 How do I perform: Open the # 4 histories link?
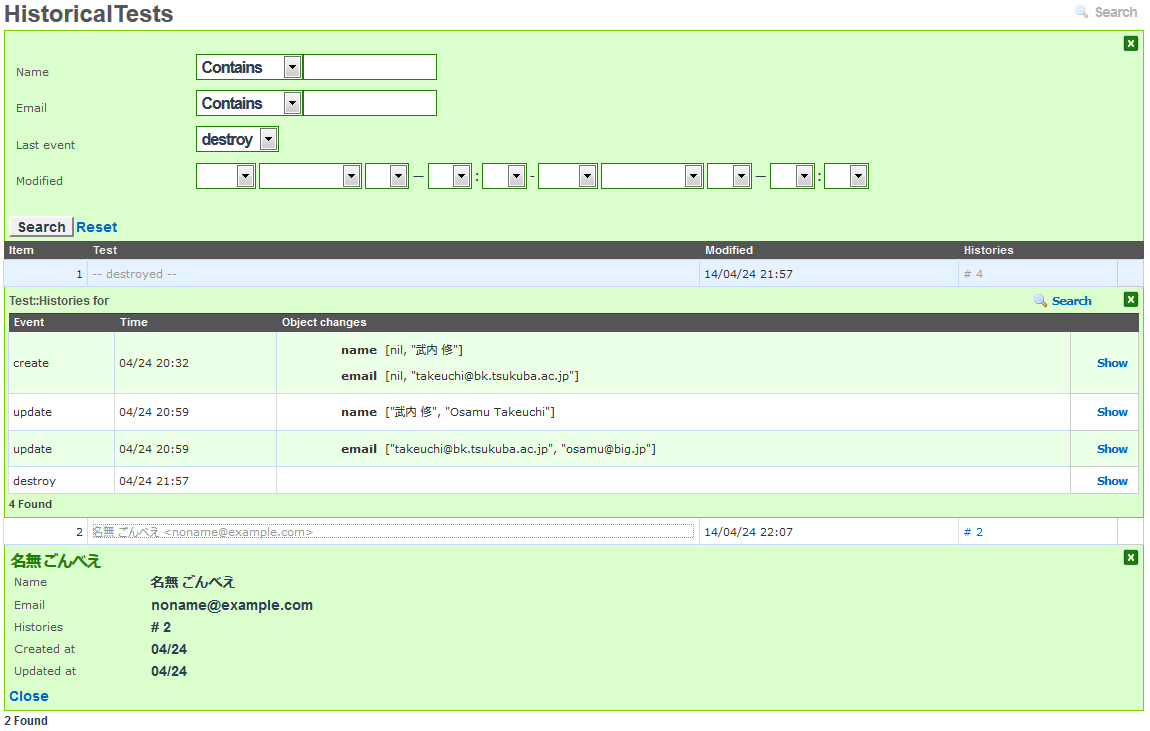973,274
